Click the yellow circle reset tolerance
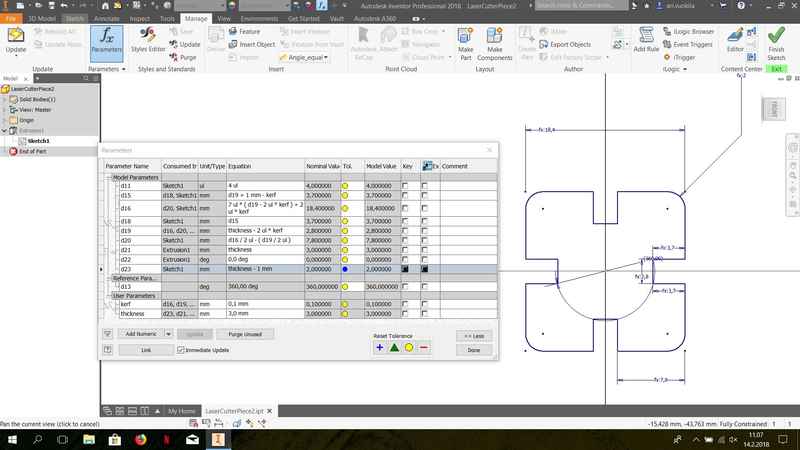 [409, 347]
